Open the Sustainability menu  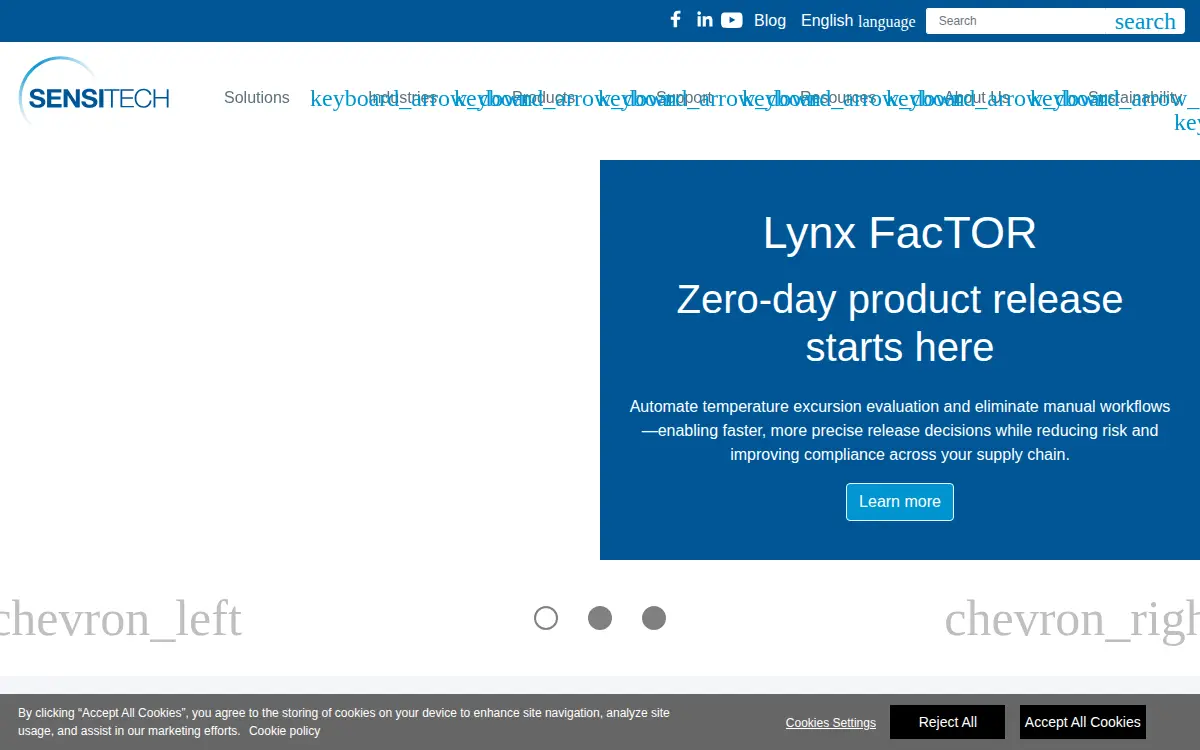point(1135,98)
